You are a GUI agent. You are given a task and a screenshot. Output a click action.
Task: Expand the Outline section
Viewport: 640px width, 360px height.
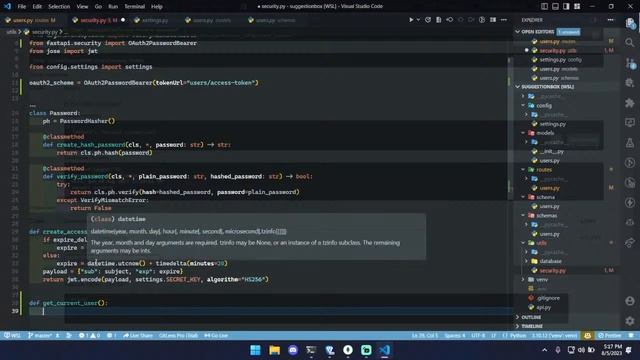point(518,317)
